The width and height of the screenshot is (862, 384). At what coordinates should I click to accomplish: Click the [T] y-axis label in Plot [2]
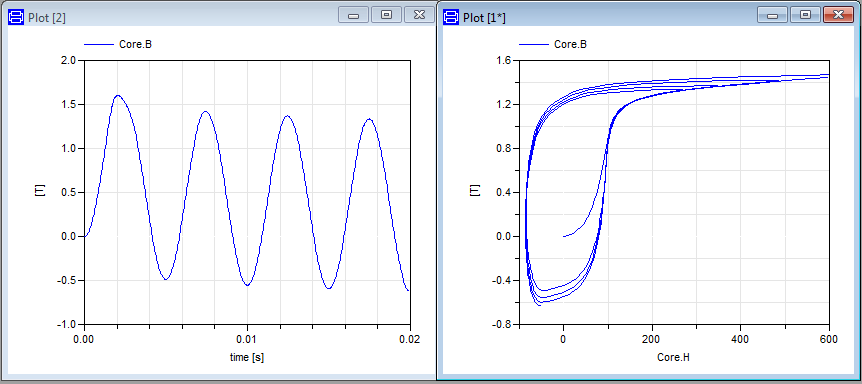tap(38, 191)
